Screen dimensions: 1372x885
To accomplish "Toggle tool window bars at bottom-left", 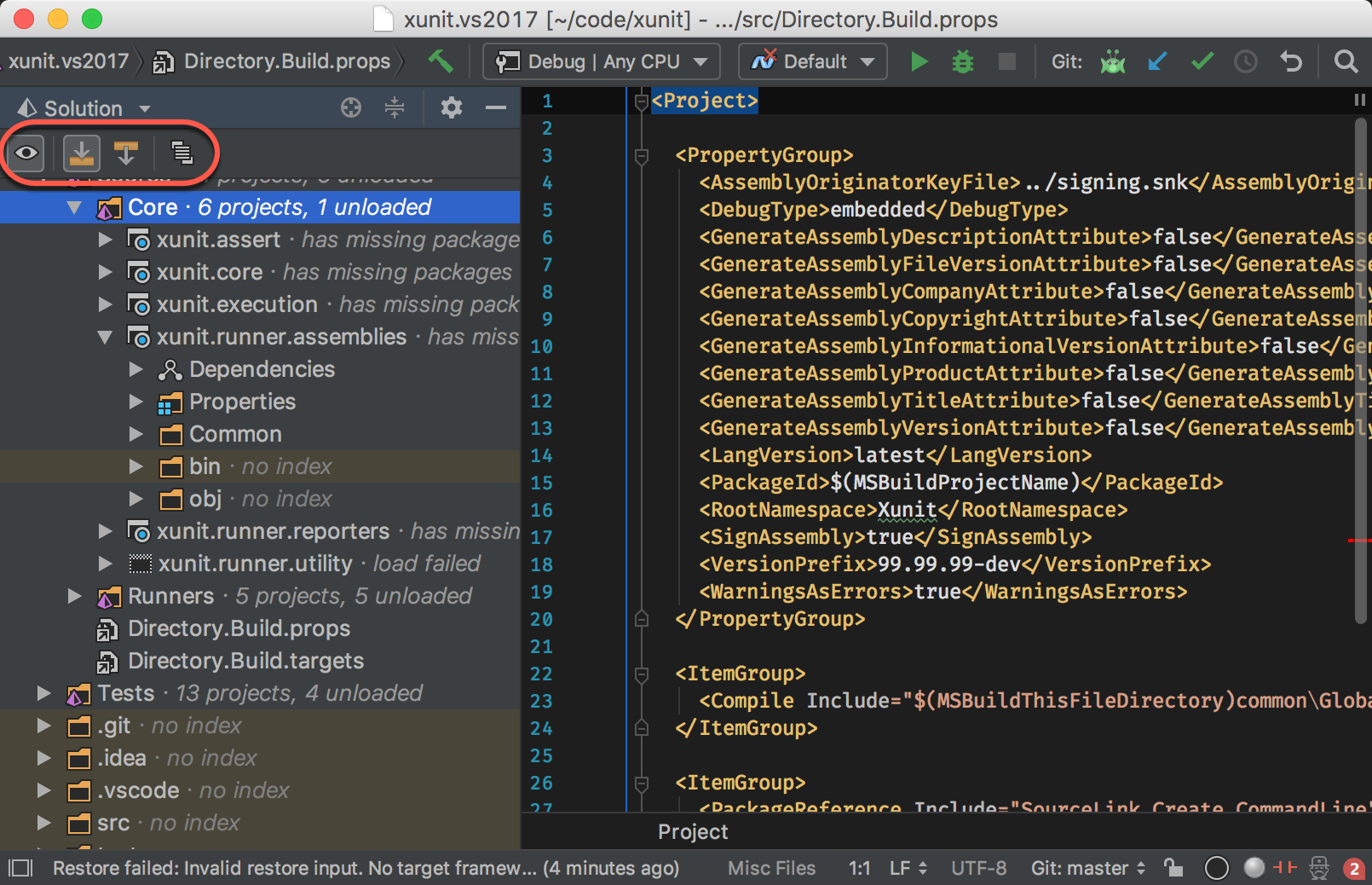I will pos(20,868).
